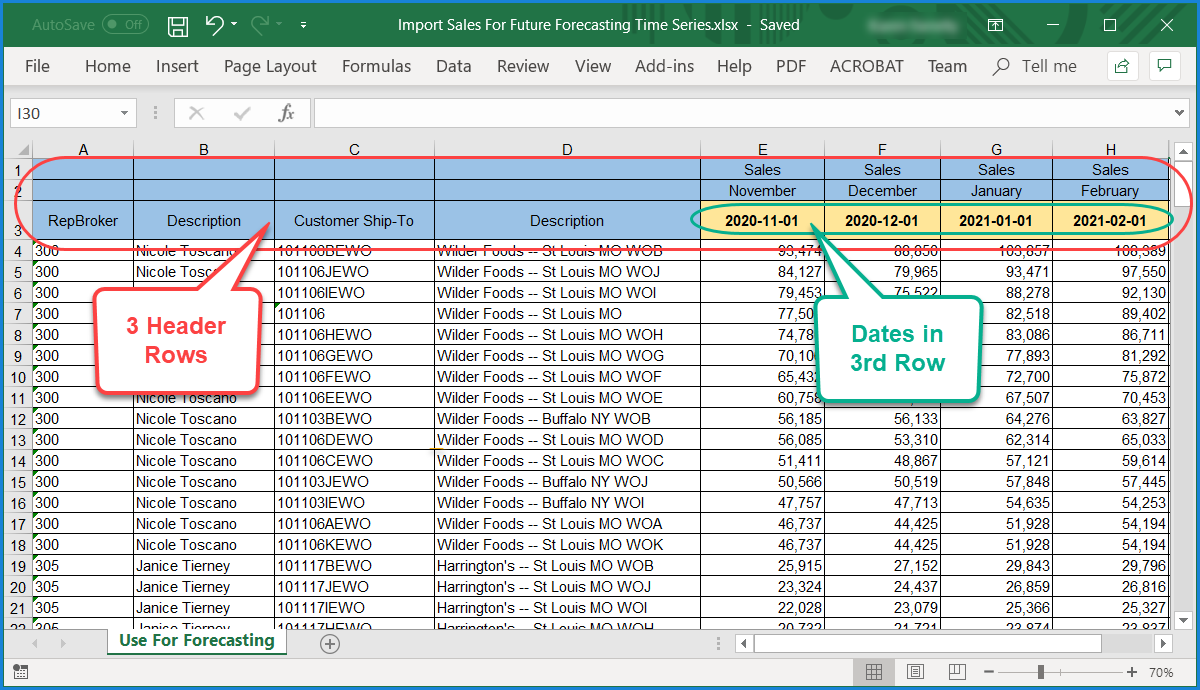Image resolution: width=1200 pixels, height=690 pixels.
Task: Click the Save icon in title bar
Action: pos(178,25)
